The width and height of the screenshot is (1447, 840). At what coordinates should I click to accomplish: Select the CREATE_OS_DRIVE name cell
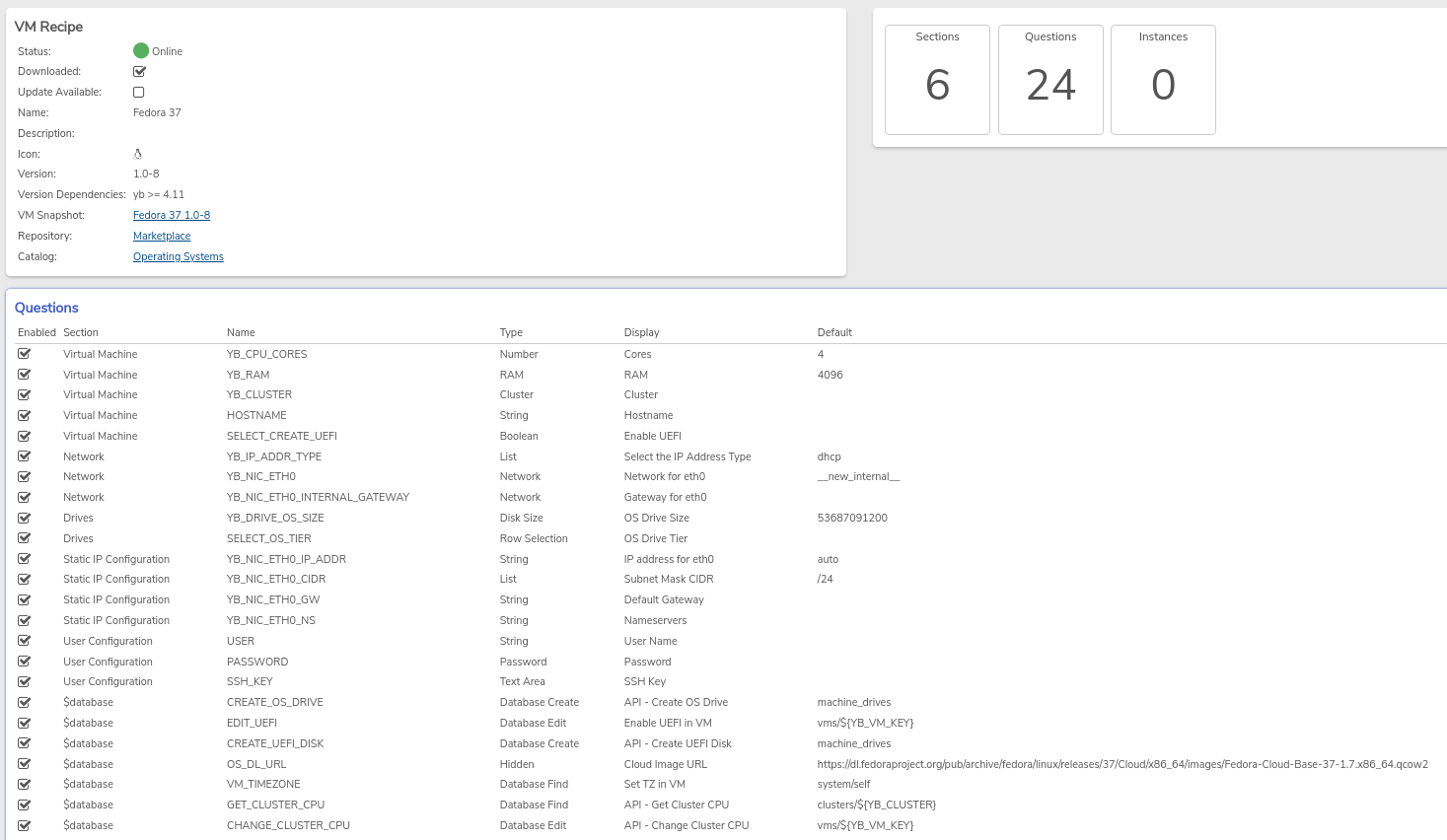(x=275, y=702)
